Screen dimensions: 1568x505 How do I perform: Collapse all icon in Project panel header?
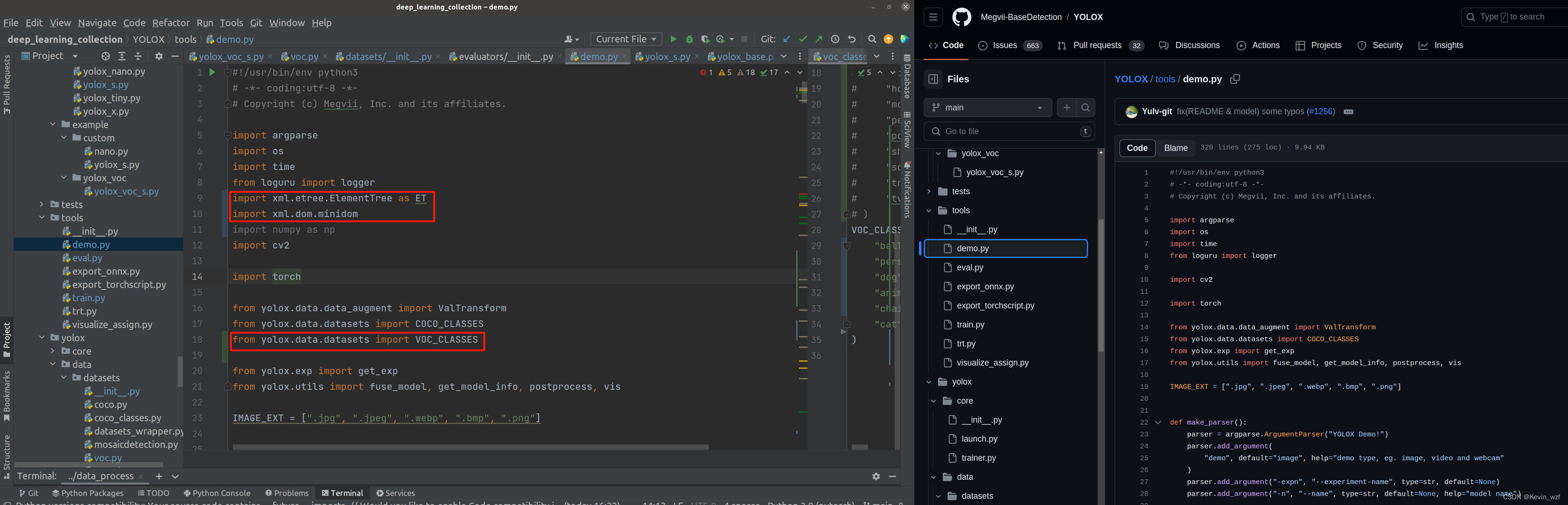pos(138,56)
